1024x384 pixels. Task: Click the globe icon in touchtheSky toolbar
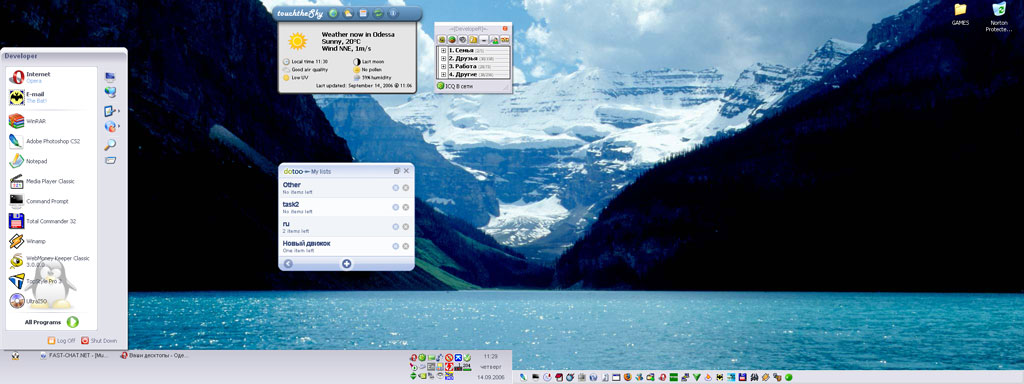click(333, 13)
